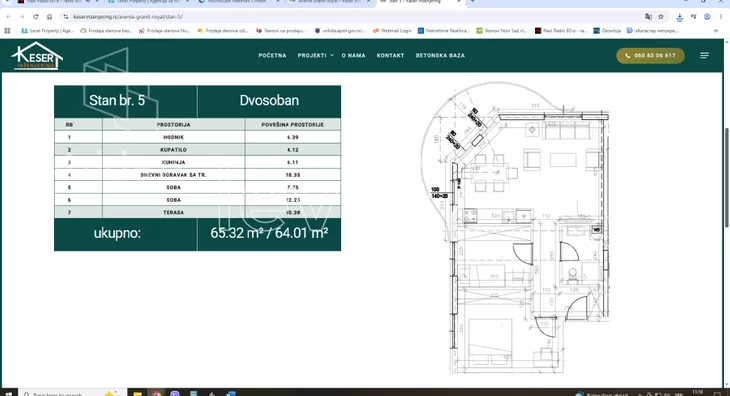Click the Keser Inženjering logo
Viewport: 730px width, 396px height.
pos(37,56)
